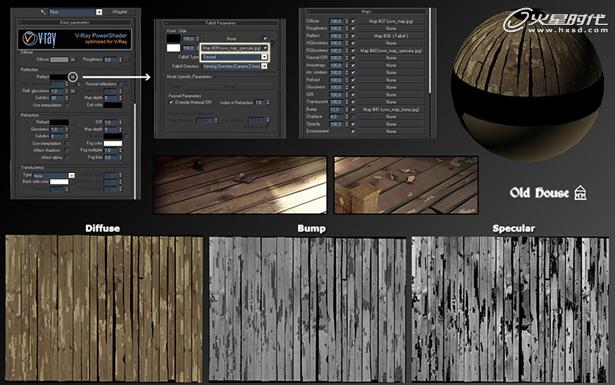Toggle the Override Material IOR checkbox
This screenshot has width=615, height=385.
[171, 102]
